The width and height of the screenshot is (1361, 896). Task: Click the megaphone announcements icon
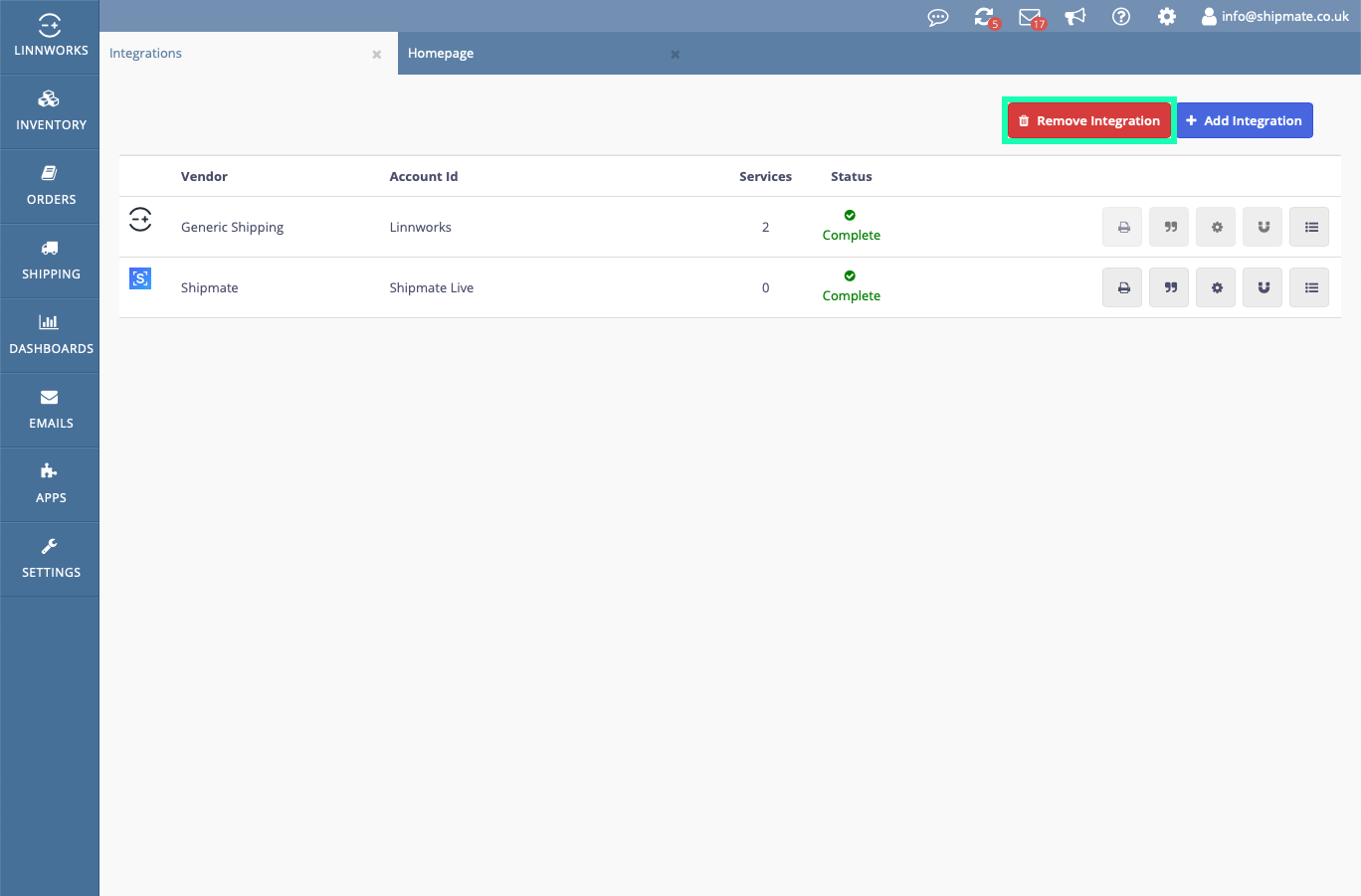1075,17
